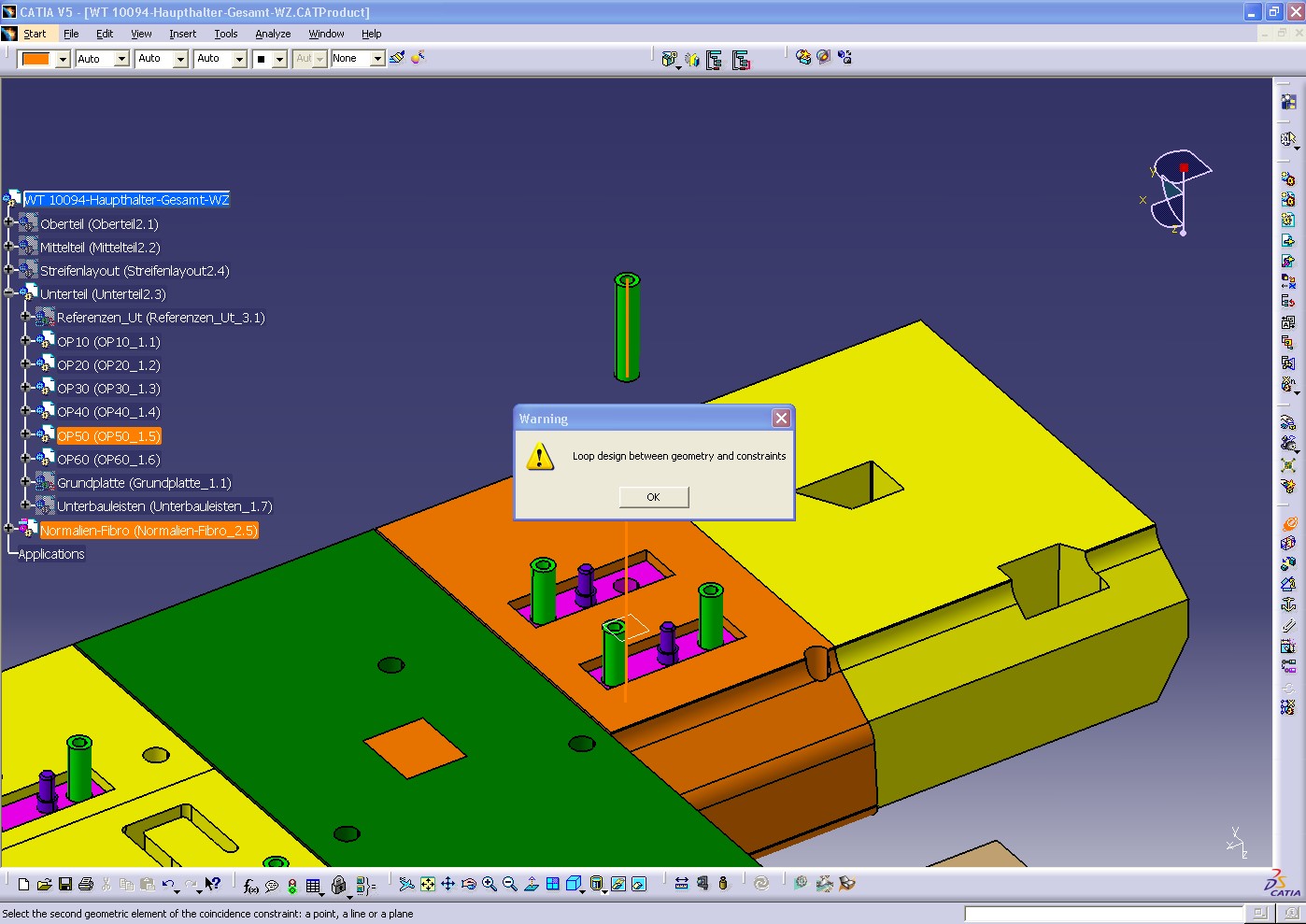Image resolution: width=1306 pixels, height=924 pixels.
Task: Open the Window menu
Action: click(326, 34)
